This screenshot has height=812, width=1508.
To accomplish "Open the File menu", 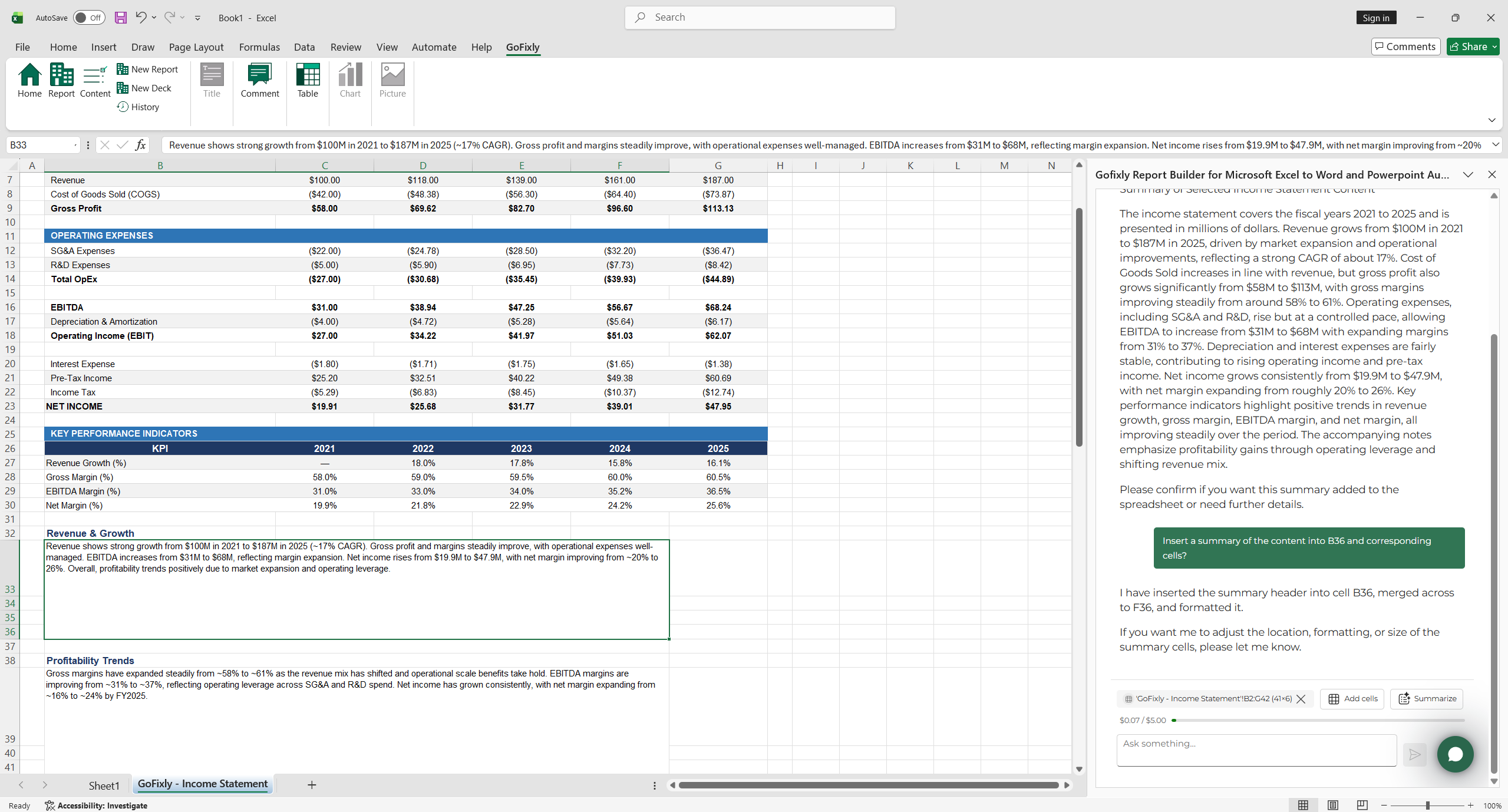I will tap(22, 47).
